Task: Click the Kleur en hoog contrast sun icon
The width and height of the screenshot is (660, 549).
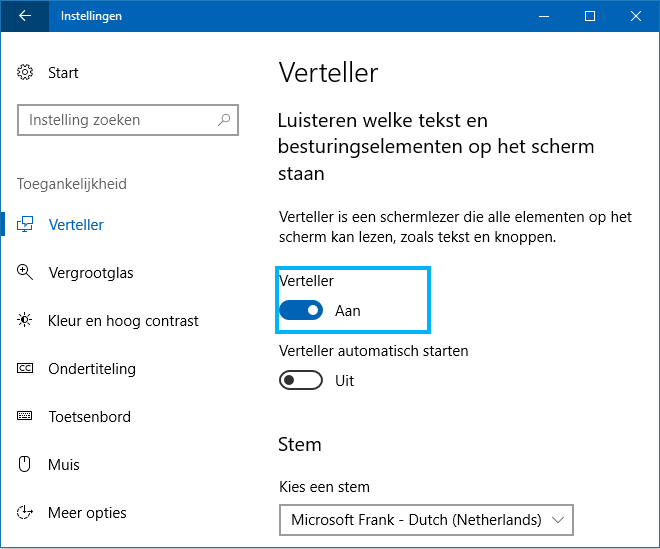Action: [25, 320]
